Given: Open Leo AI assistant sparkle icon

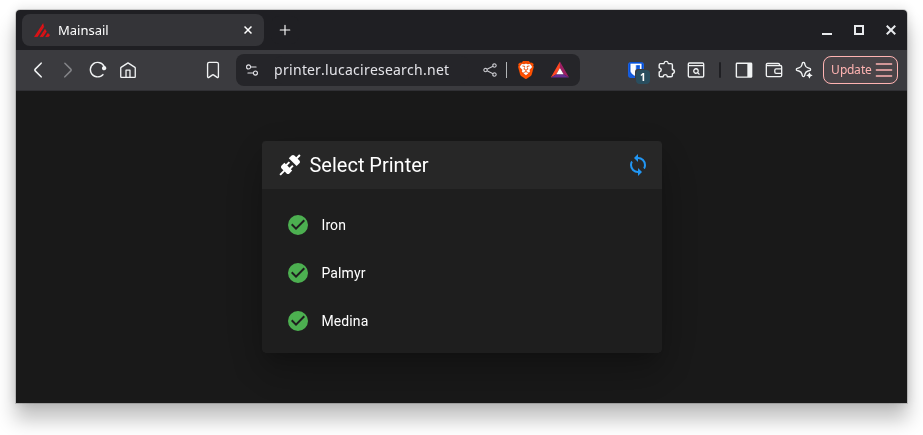Looking at the screenshot, I should point(804,71).
